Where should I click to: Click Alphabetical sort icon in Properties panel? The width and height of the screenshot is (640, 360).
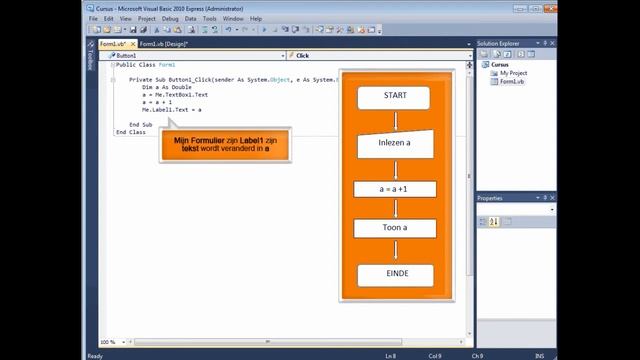(494, 222)
